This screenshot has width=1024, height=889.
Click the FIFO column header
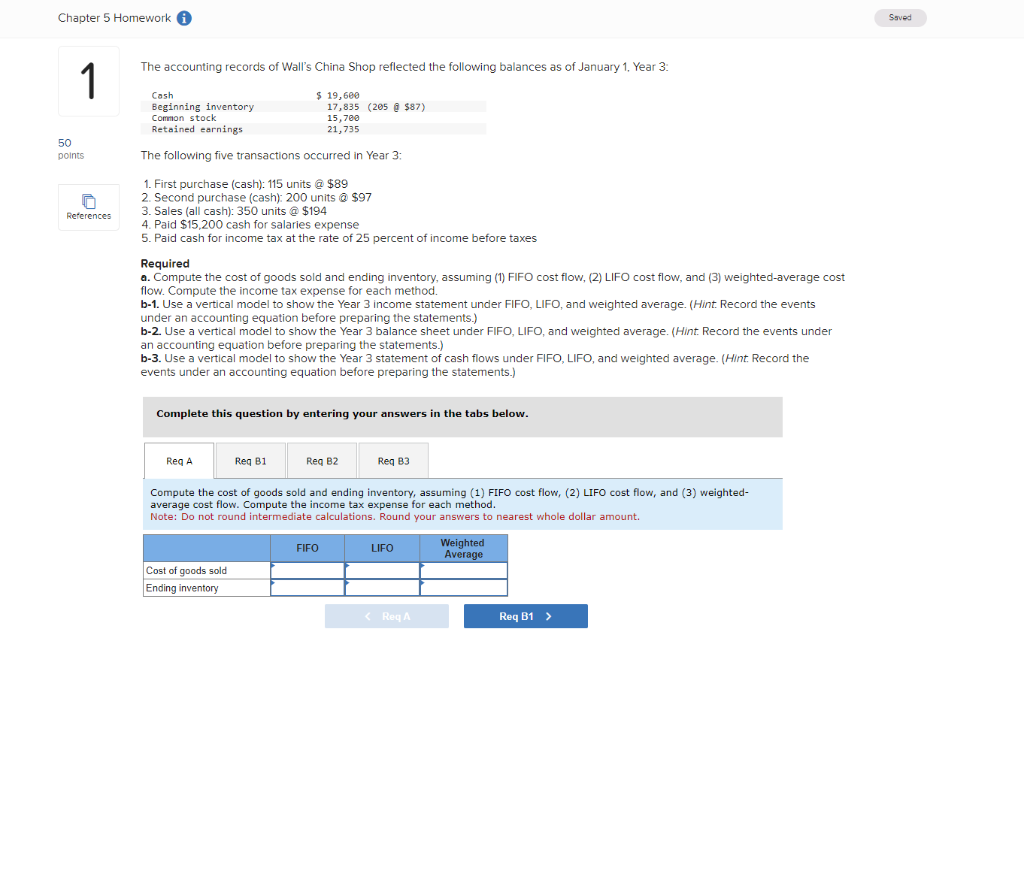click(x=306, y=548)
